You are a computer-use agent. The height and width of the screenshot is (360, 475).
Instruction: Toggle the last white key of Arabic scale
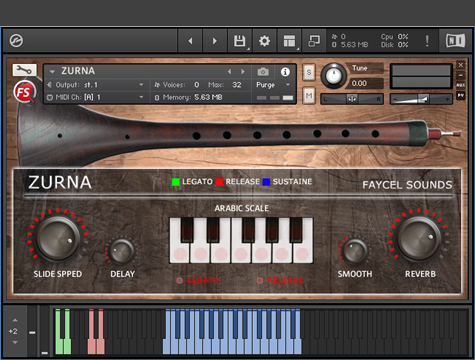303,254
